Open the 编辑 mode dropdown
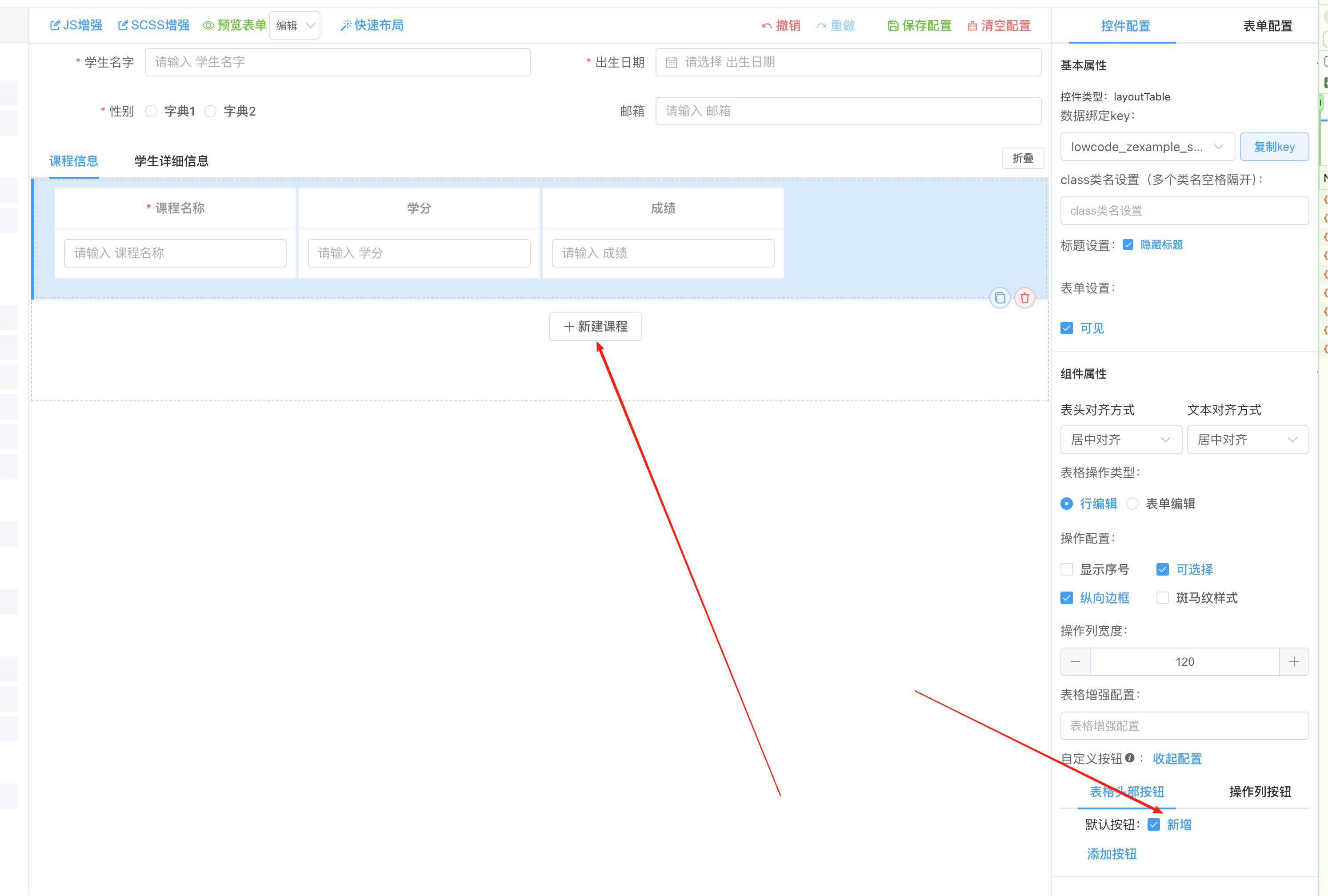This screenshot has height=896, width=1328. (295, 25)
